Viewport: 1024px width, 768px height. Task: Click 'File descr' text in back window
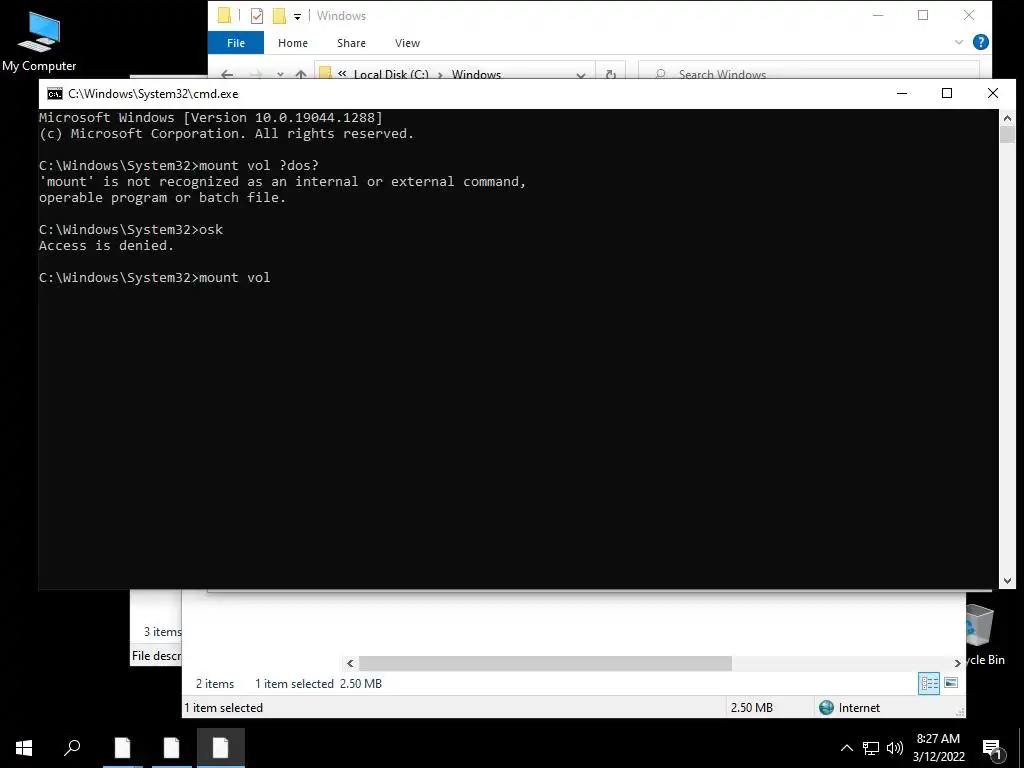(156, 656)
